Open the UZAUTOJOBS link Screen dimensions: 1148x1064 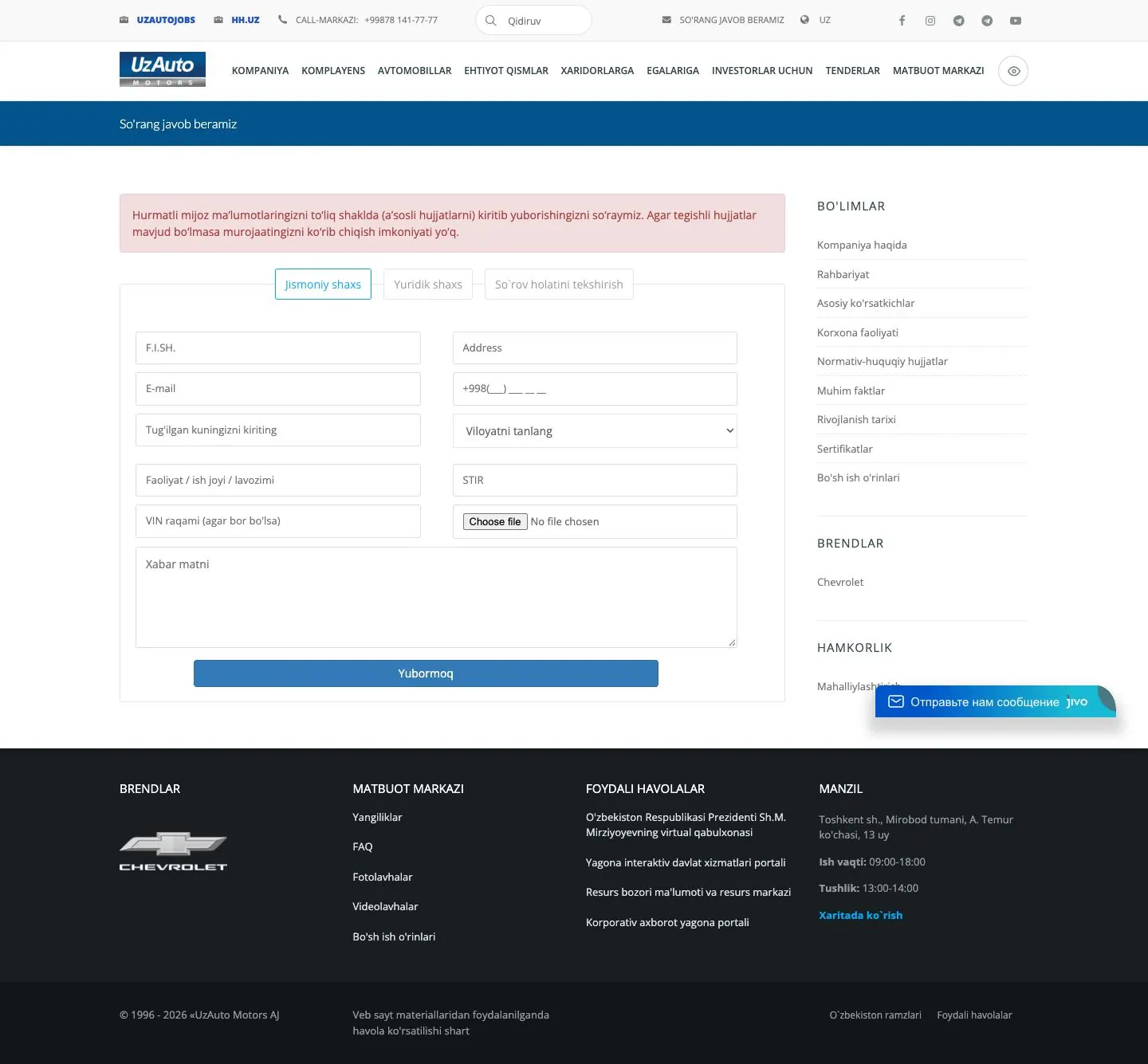[166, 20]
